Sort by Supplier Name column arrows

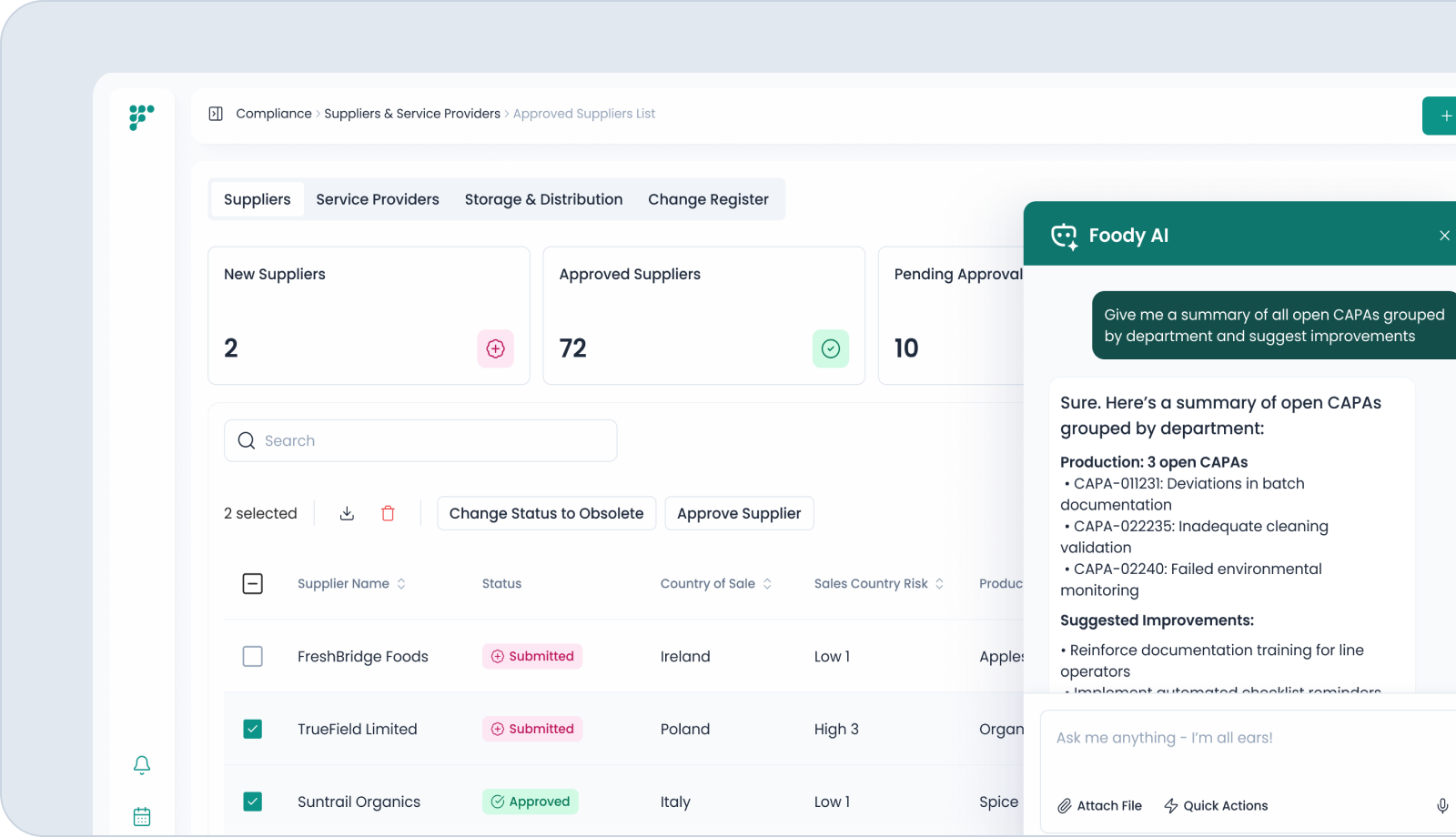(x=401, y=584)
